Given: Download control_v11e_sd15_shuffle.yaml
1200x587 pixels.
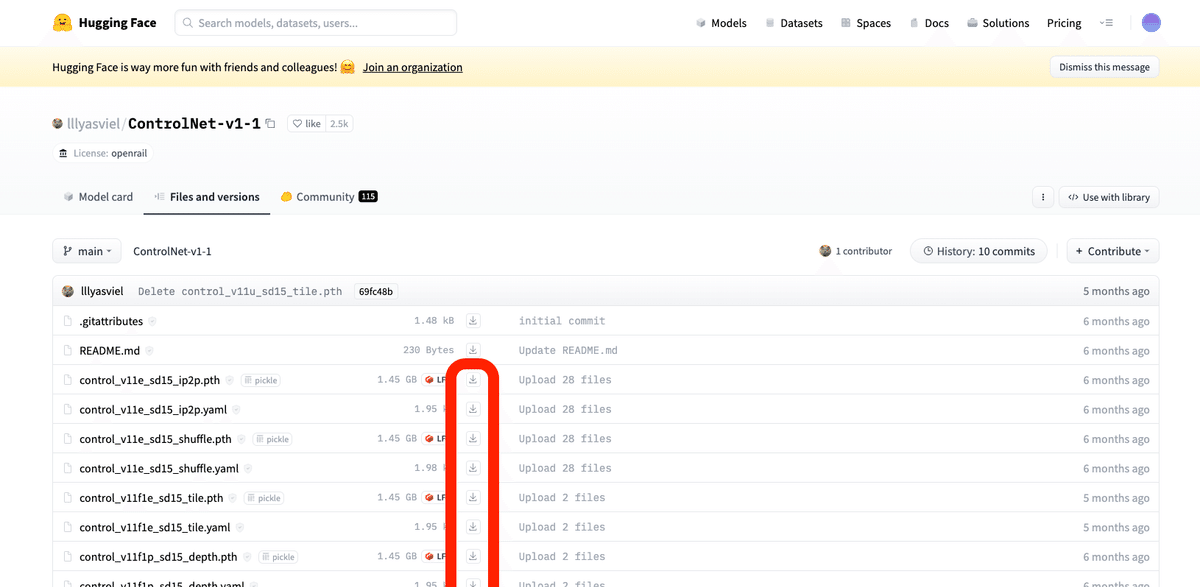Looking at the screenshot, I should 473,468.
